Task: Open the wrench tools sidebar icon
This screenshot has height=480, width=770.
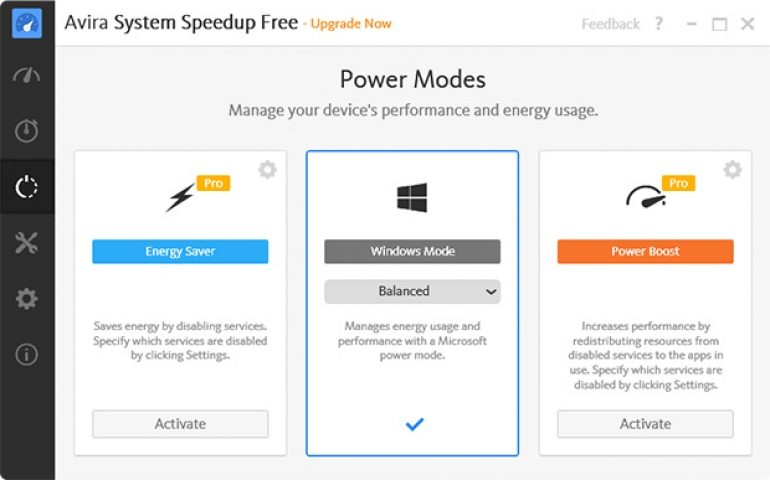Action: (27, 242)
